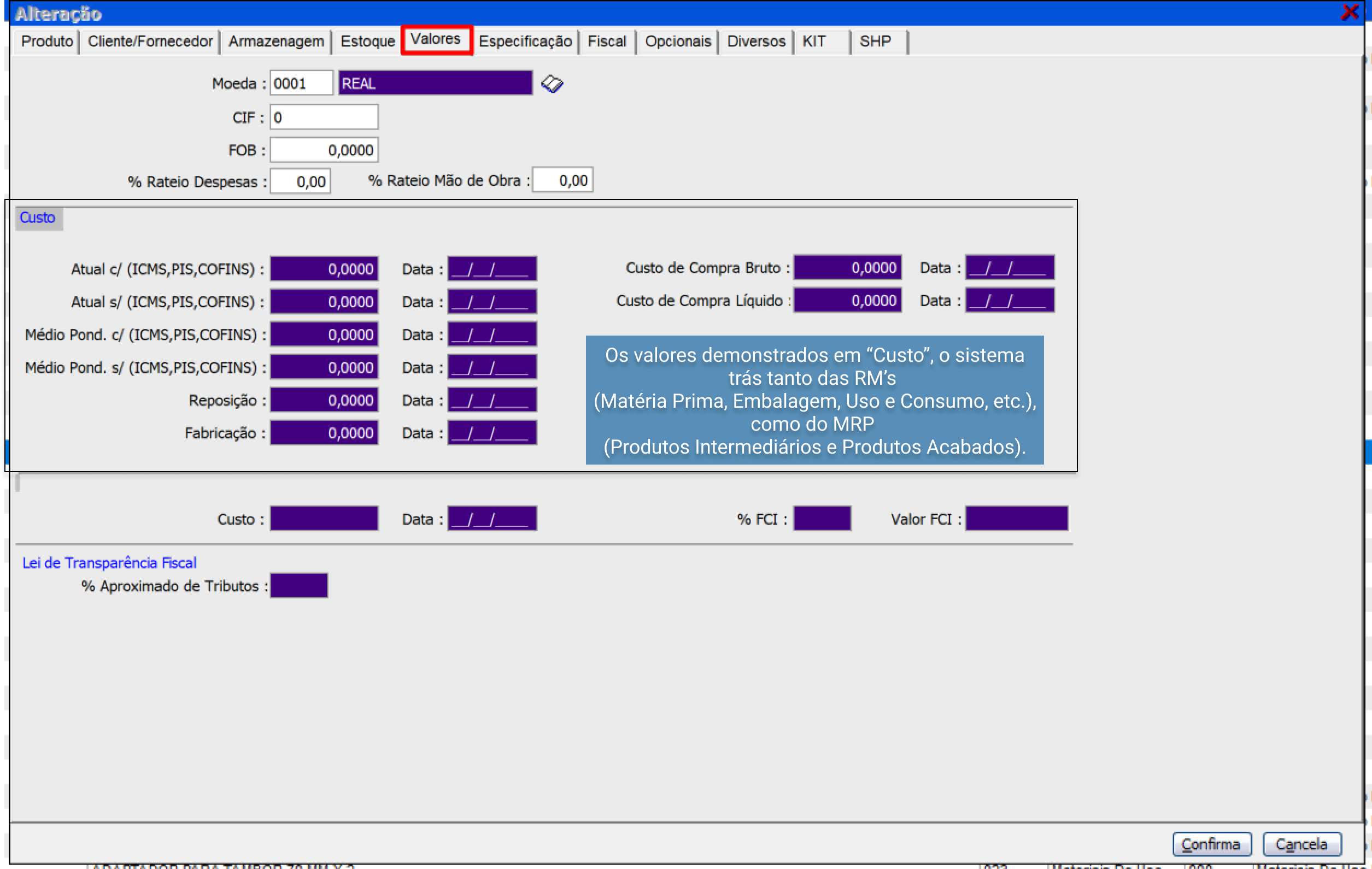The height and width of the screenshot is (869, 1372).
Task: Click the % Rateio Despesas field
Action: tap(300, 182)
